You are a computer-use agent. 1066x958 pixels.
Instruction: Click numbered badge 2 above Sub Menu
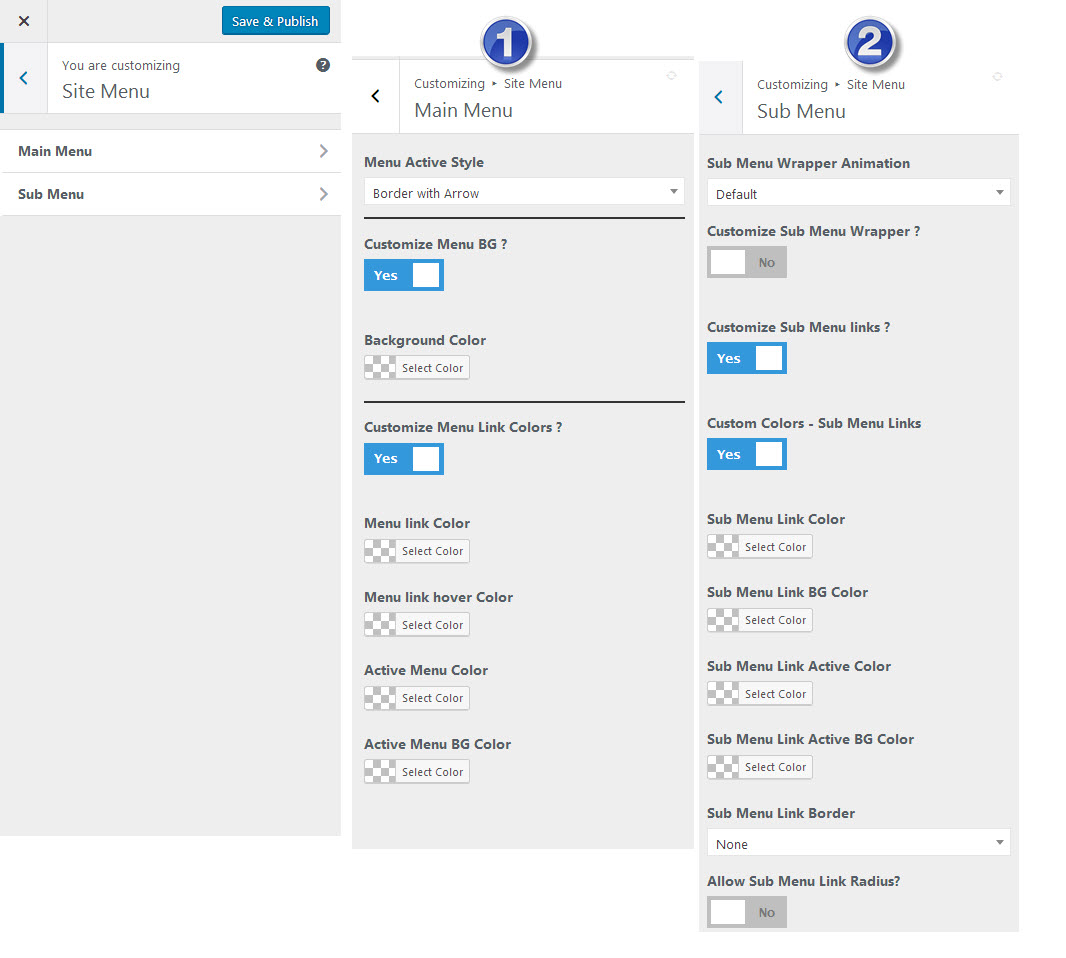pos(870,43)
